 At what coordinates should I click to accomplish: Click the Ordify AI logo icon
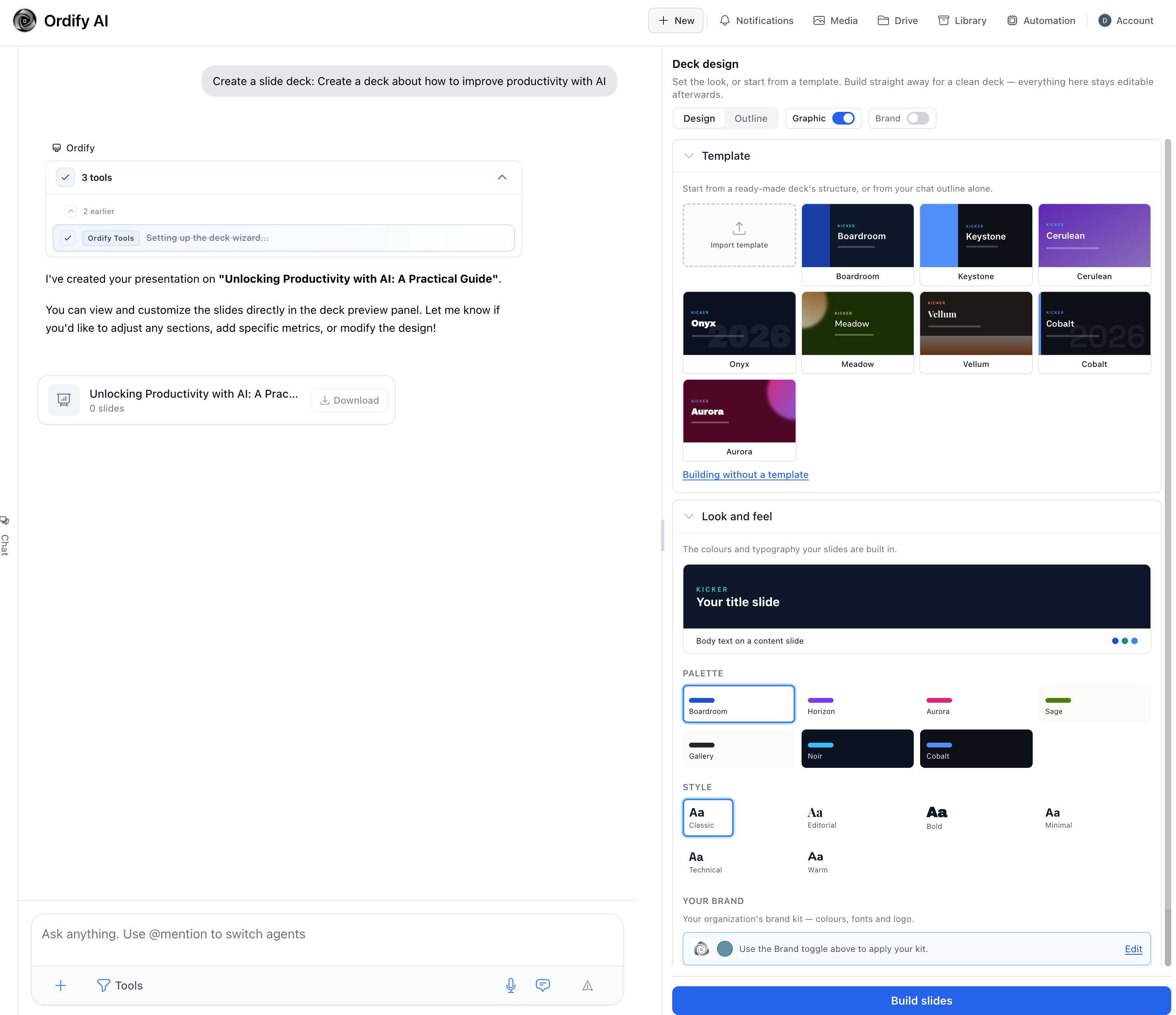point(24,21)
